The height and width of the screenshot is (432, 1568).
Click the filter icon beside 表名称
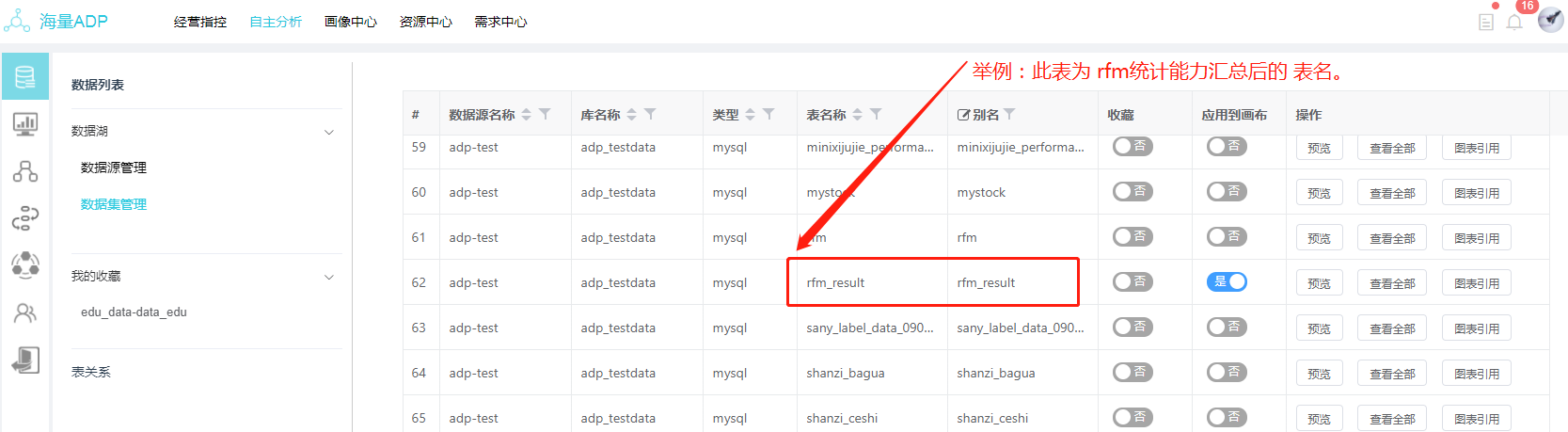876,114
